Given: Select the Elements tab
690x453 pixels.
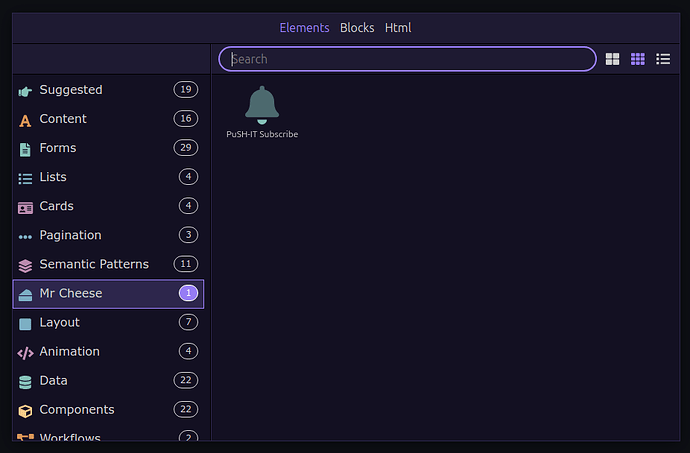Looking at the screenshot, I should (305, 28).
